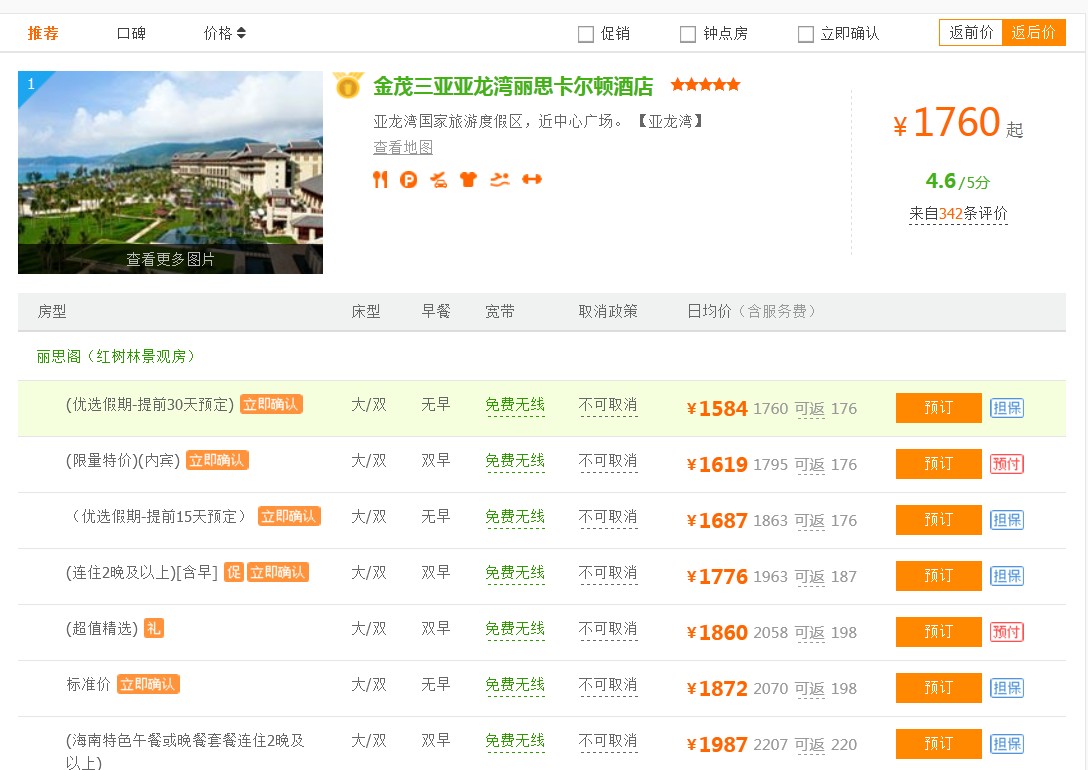
Task: Click the parking amenity icon
Action: click(408, 180)
